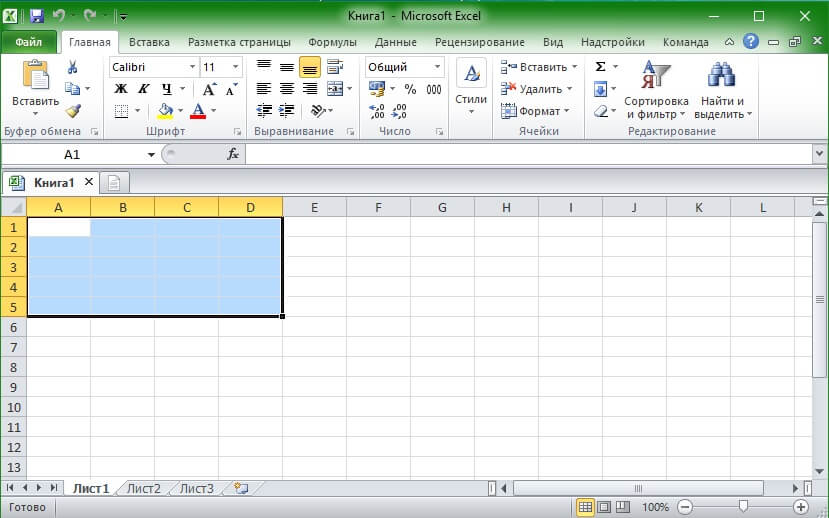The height and width of the screenshot is (518, 829).
Task: Click the cell borders icon
Action: 122,111
